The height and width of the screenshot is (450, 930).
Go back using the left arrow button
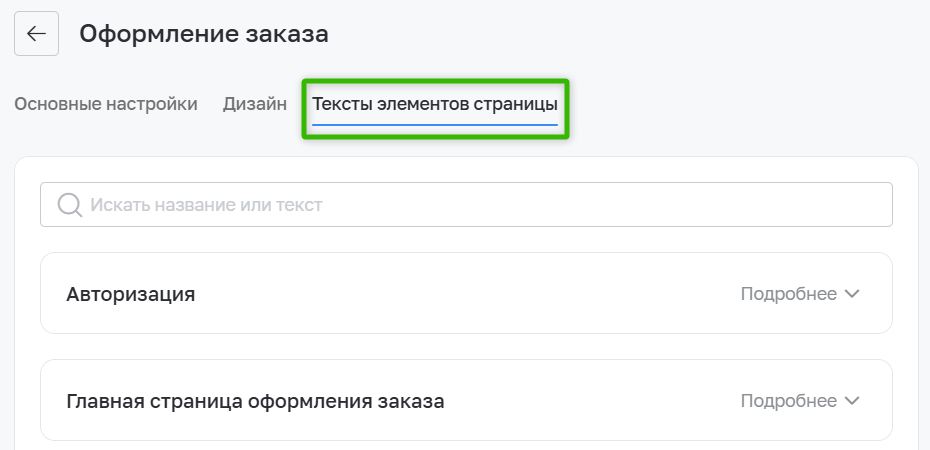pos(36,34)
